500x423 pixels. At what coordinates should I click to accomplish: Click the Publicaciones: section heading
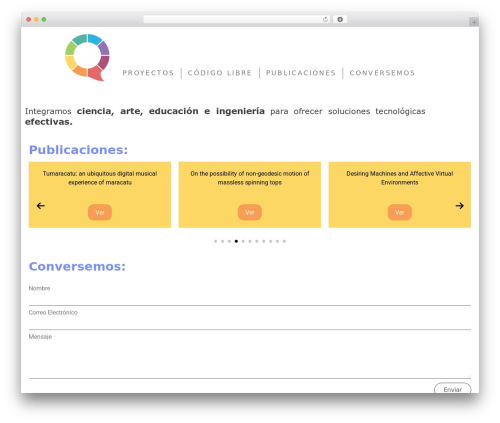coord(78,150)
